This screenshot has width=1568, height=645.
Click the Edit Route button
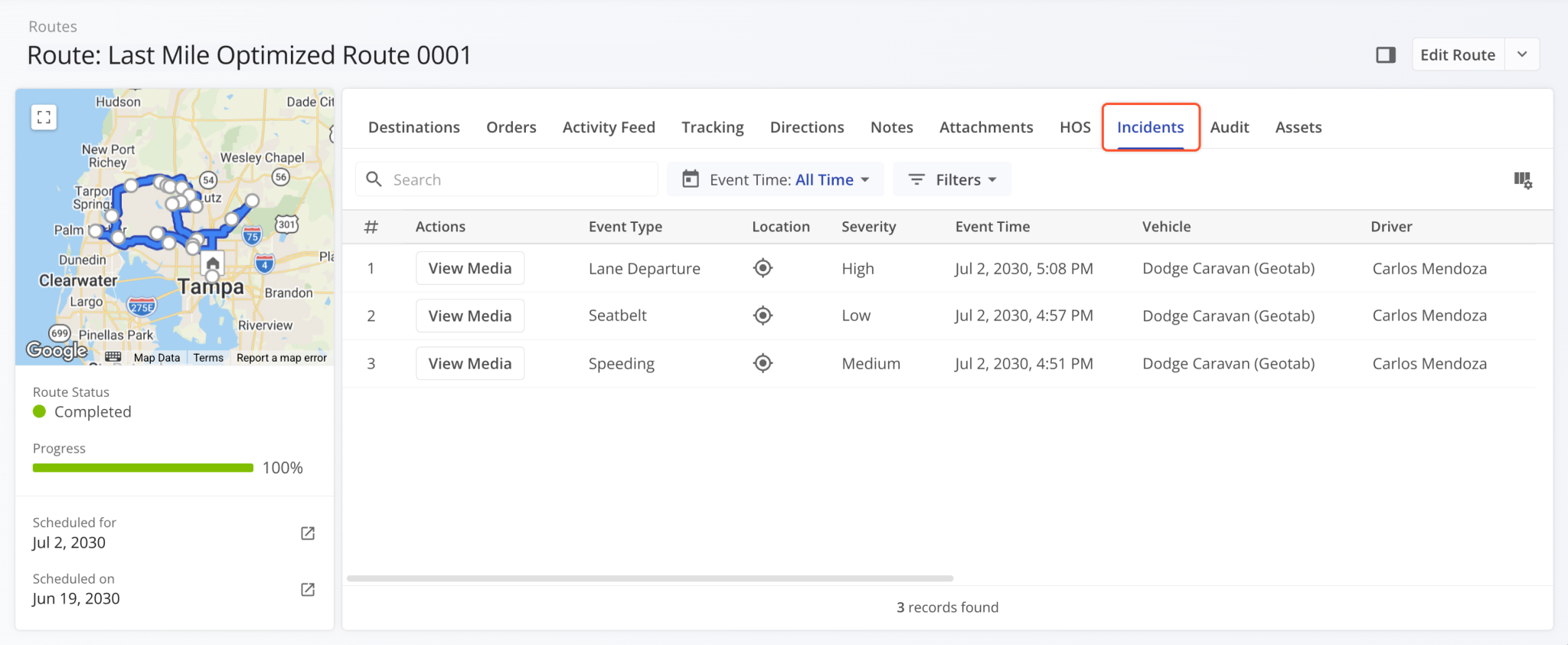(1458, 54)
